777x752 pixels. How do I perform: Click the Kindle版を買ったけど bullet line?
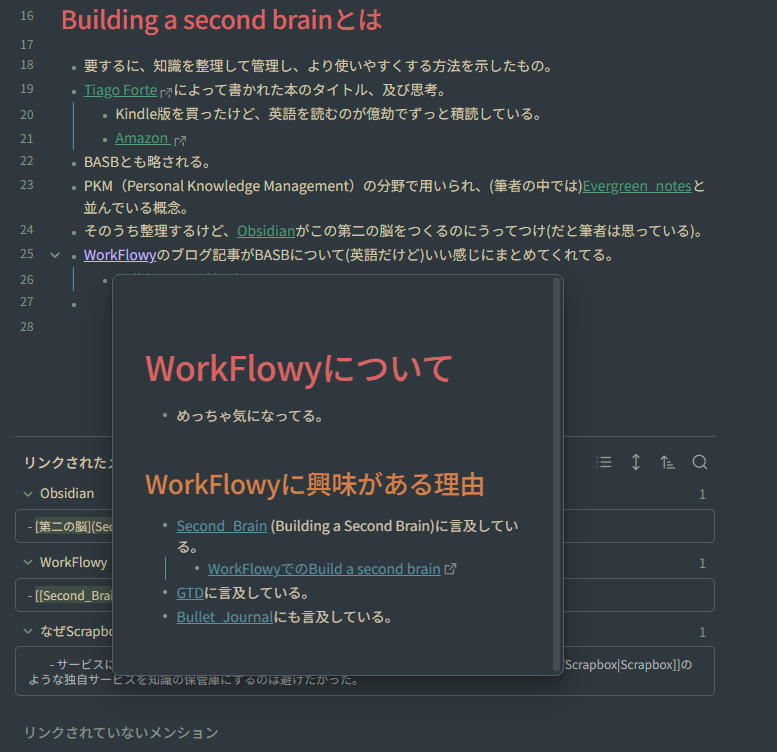pyautogui.click(x=329, y=114)
